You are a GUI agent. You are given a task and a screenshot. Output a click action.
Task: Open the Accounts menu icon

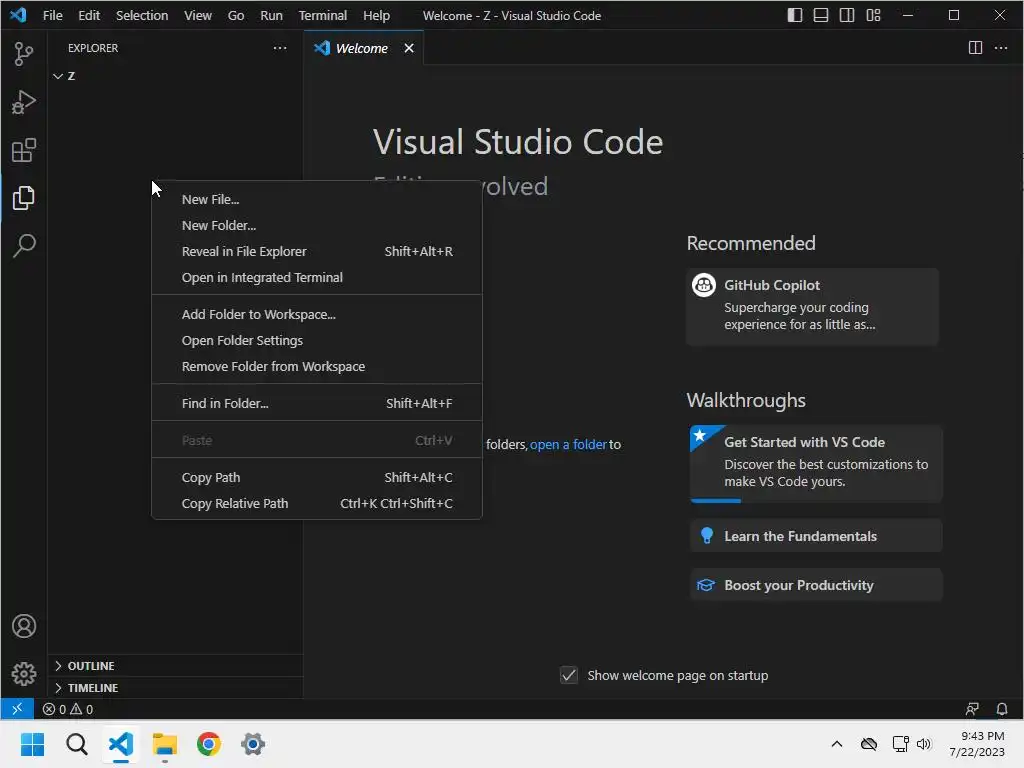pos(24,626)
